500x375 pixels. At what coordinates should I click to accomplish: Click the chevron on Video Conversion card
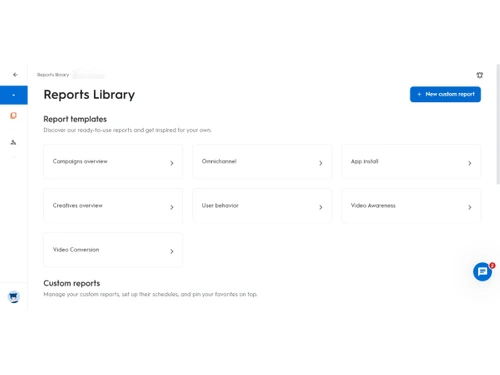[172, 251]
